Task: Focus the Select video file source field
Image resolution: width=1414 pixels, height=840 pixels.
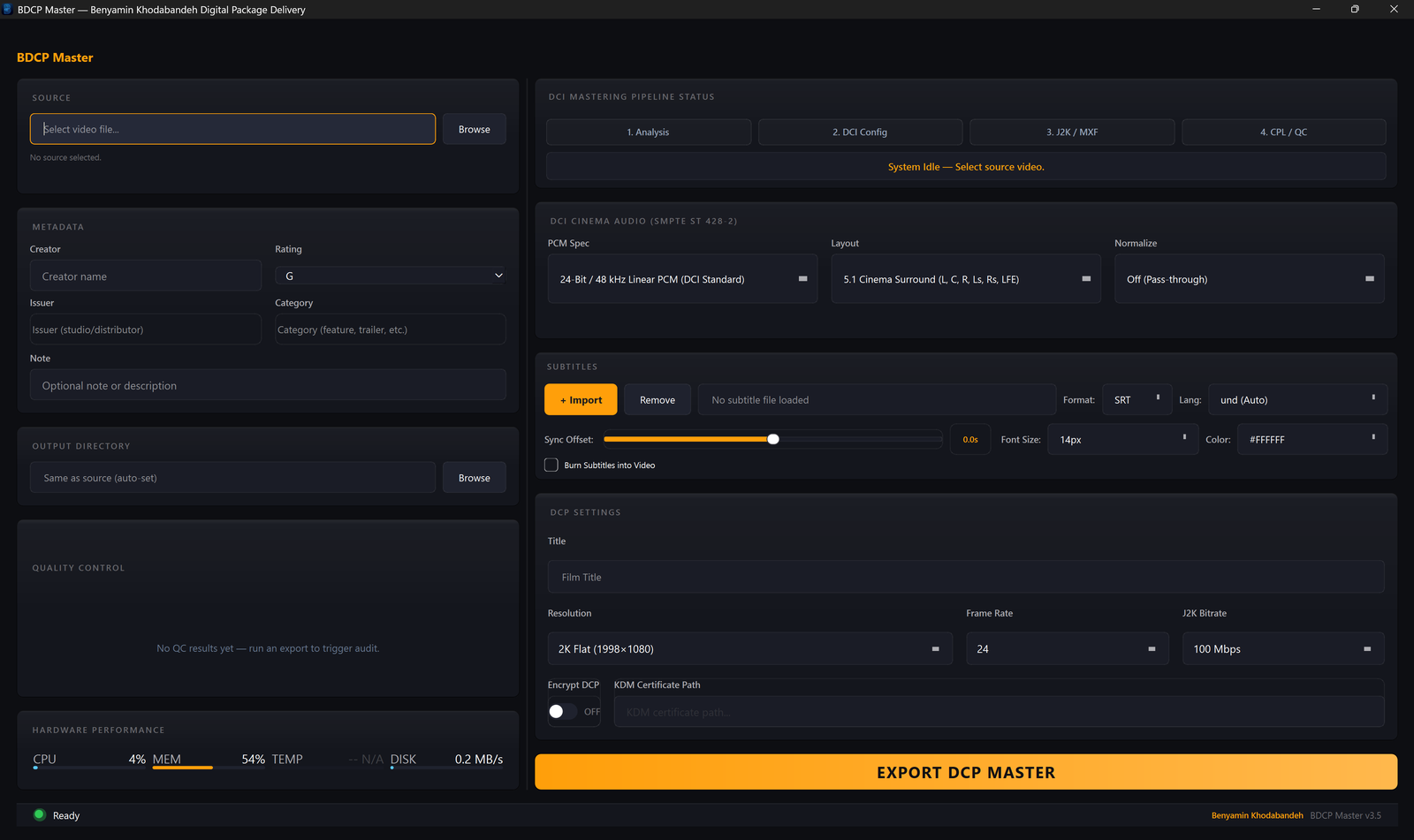Action: pyautogui.click(x=232, y=129)
